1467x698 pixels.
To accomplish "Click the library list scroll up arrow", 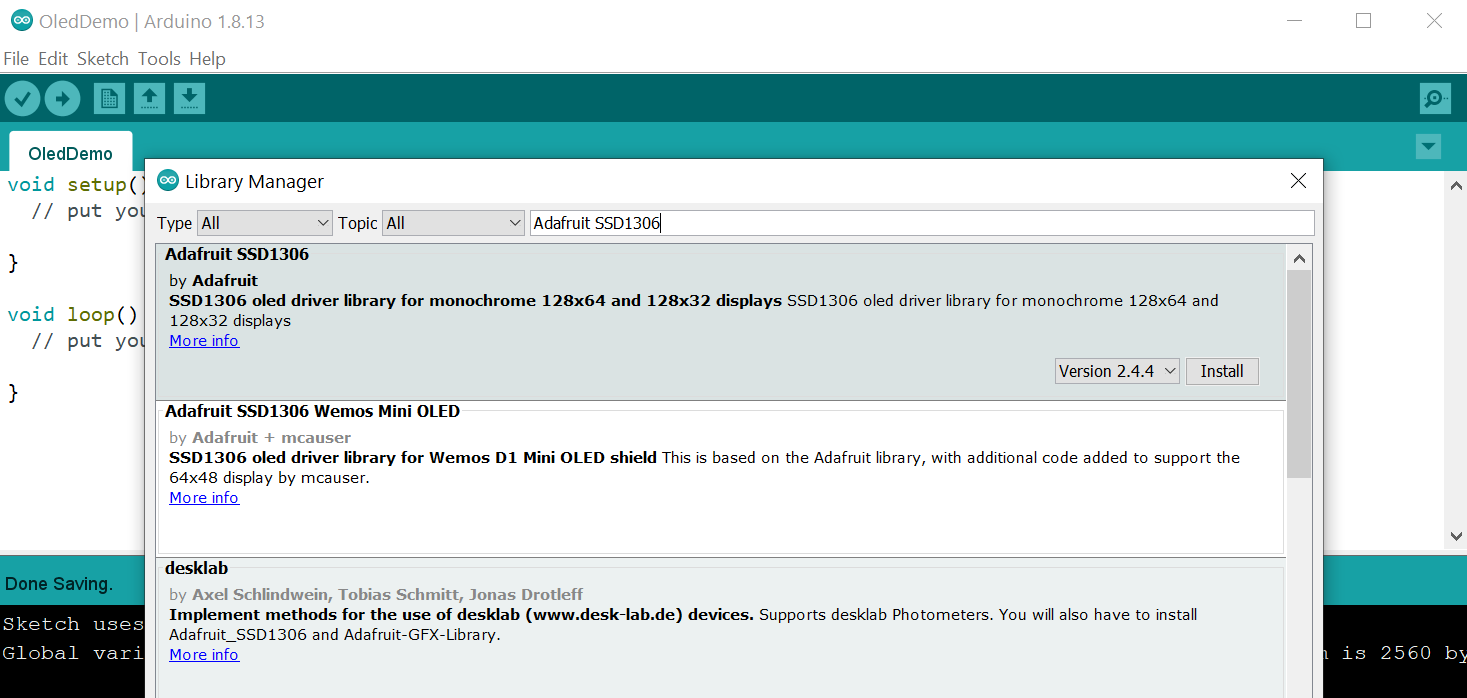I will click(1299, 259).
